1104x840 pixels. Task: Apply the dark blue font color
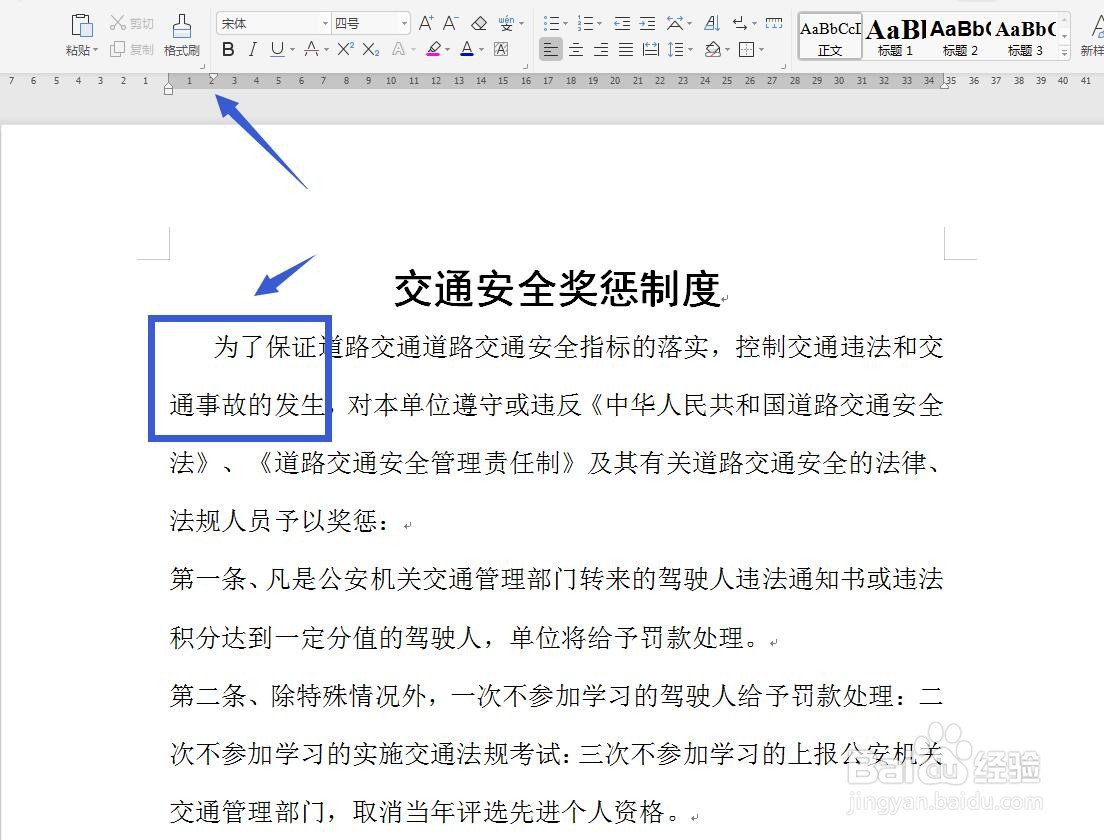tap(467, 49)
